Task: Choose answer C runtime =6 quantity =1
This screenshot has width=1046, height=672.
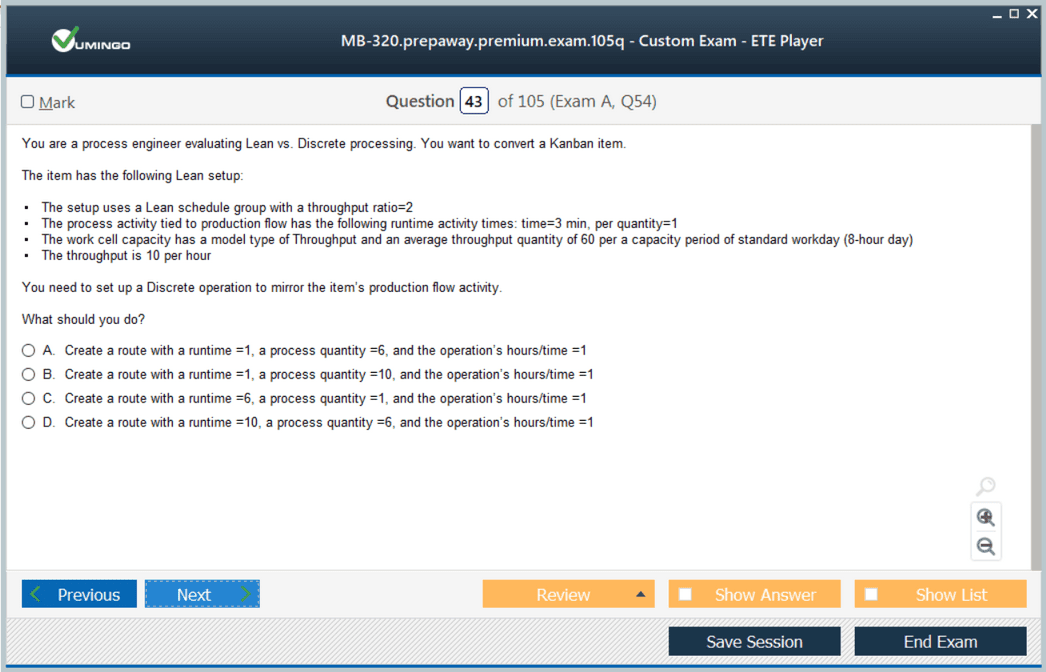Action: click(x=28, y=398)
